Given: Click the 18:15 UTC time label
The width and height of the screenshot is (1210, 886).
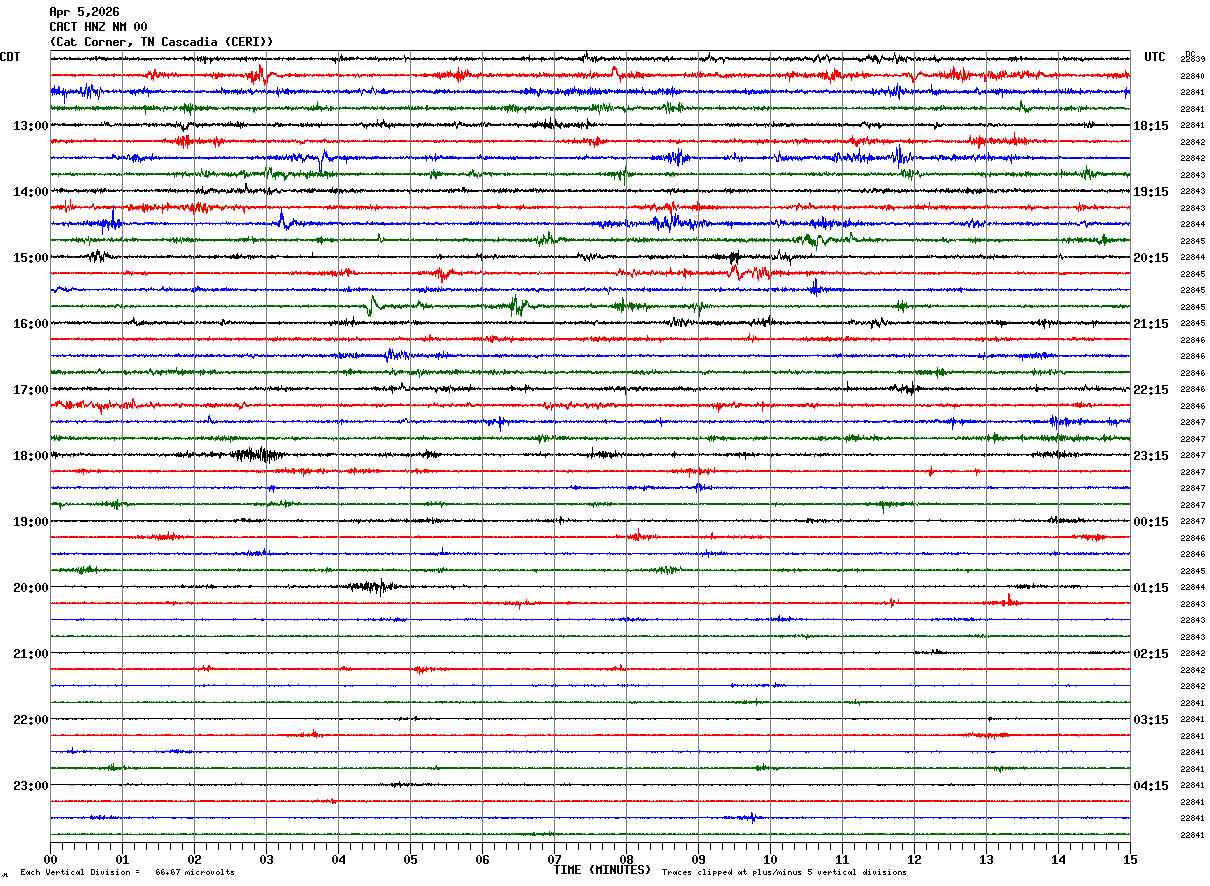Looking at the screenshot, I should 1151,126.
